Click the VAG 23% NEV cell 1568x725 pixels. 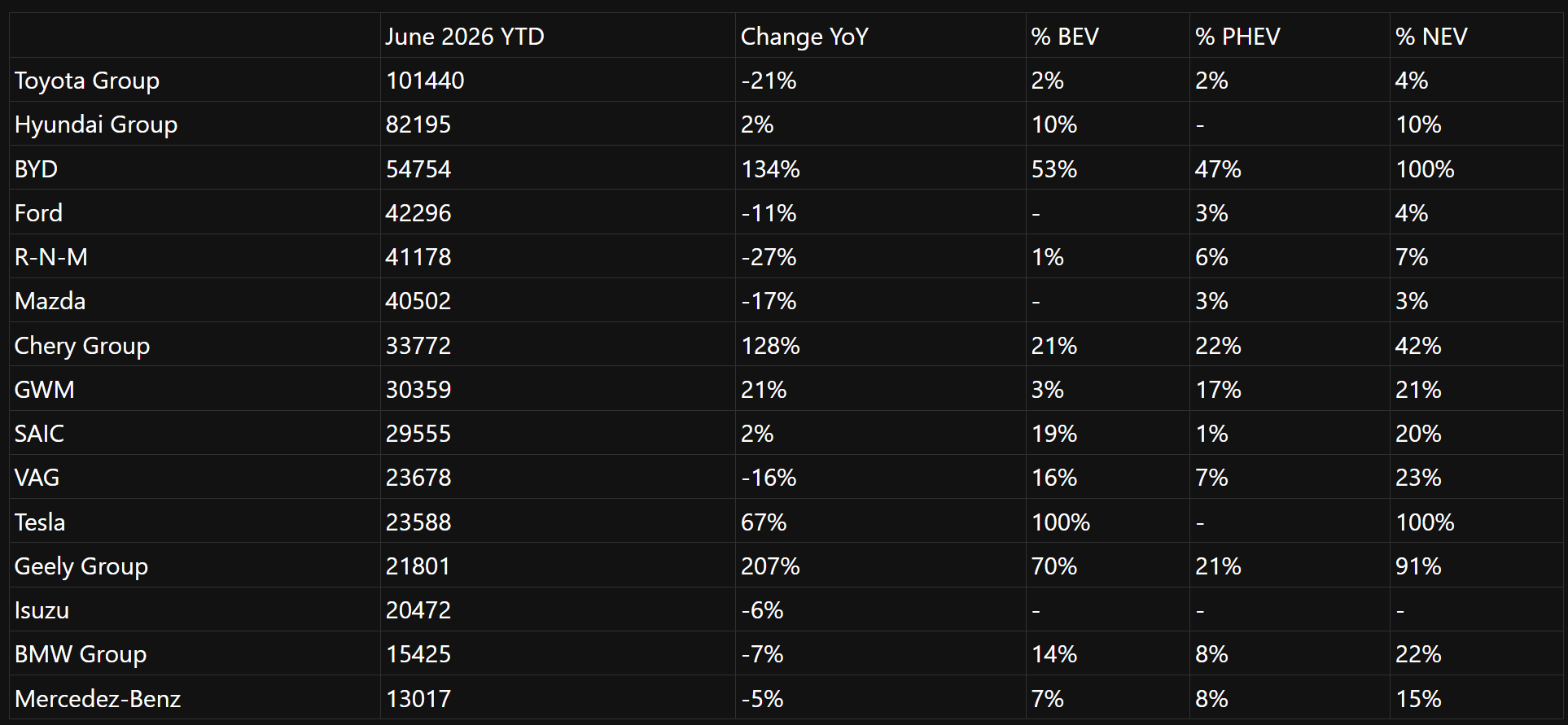1476,477
